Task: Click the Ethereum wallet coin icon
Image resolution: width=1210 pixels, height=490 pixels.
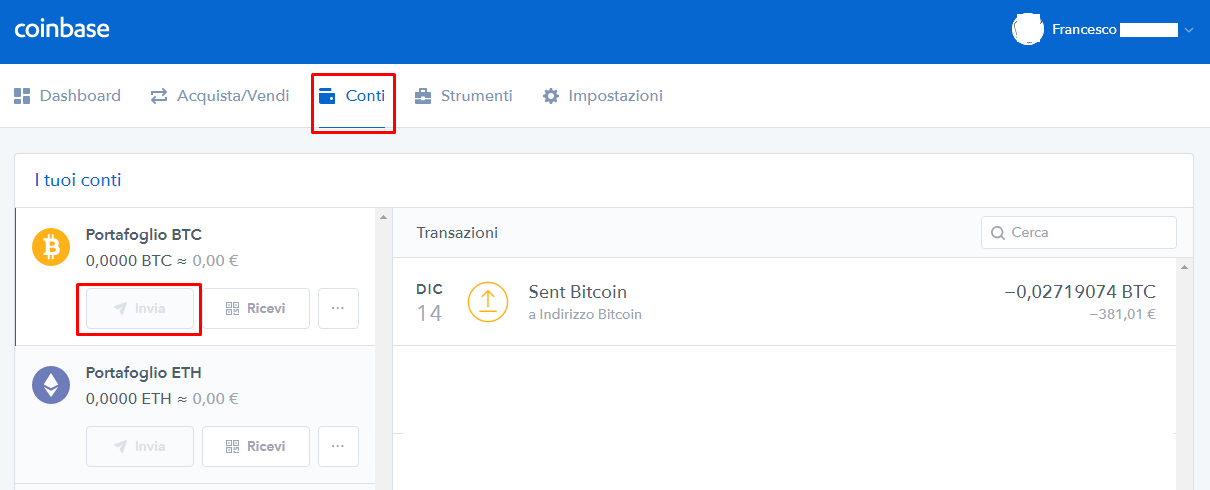Action: click(51, 385)
